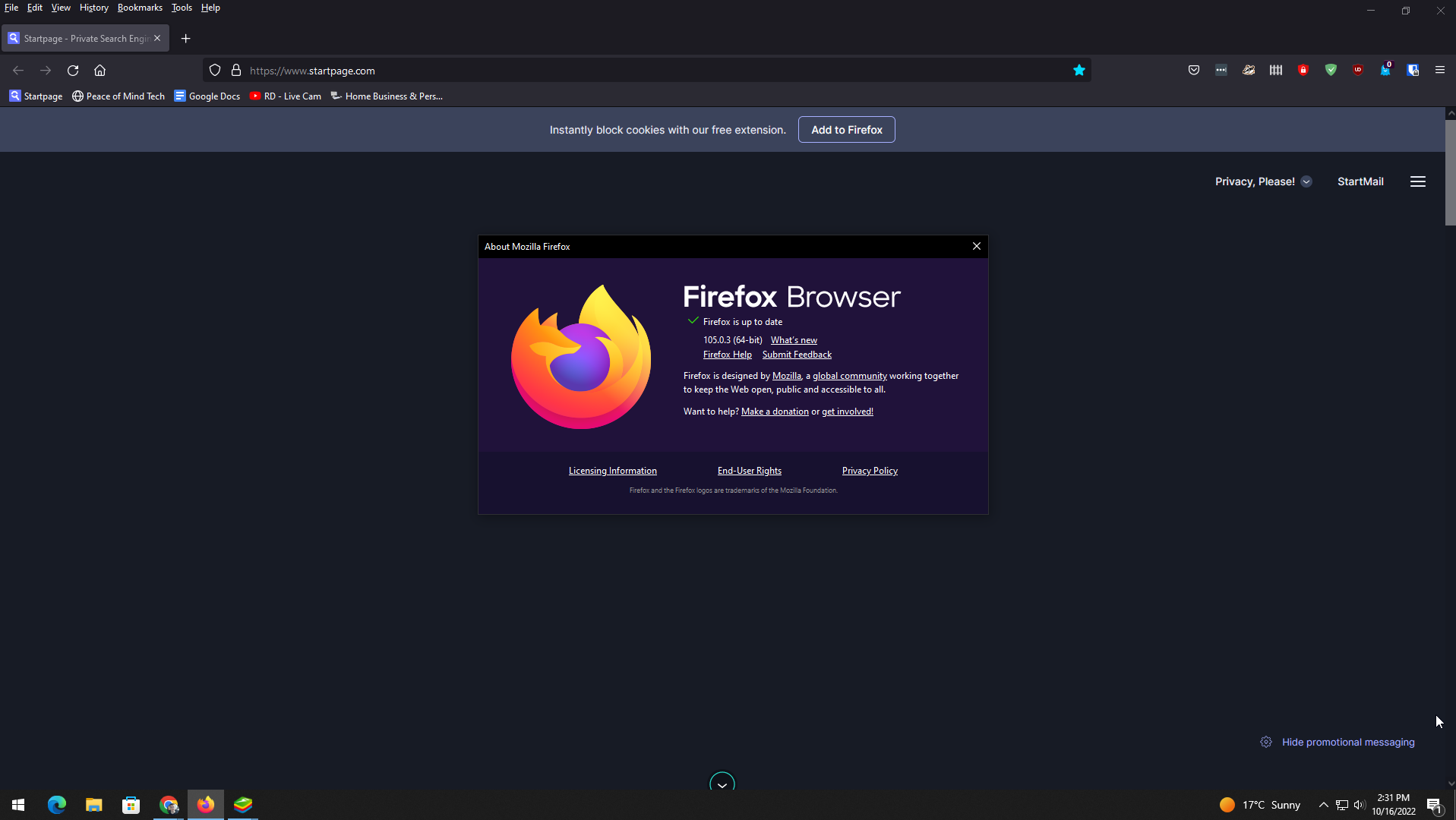Image resolution: width=1456 pixels, height=820 pixels.
Task: Click the Add to Firefox button
Action: click(x=847, y=130)
